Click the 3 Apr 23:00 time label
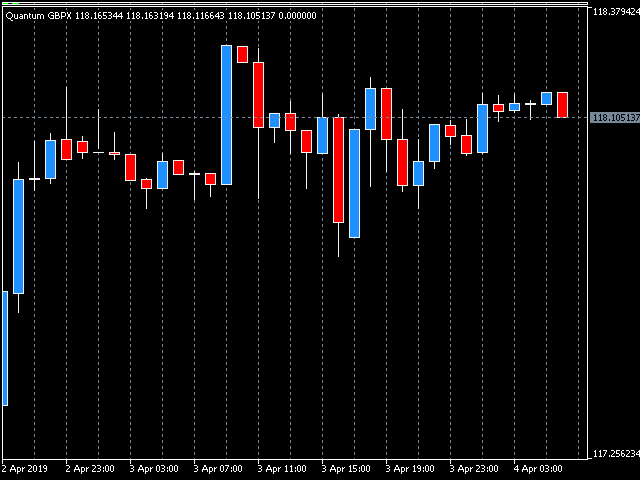The width and height of the screenshot is (640, 480). pos(474,469)
